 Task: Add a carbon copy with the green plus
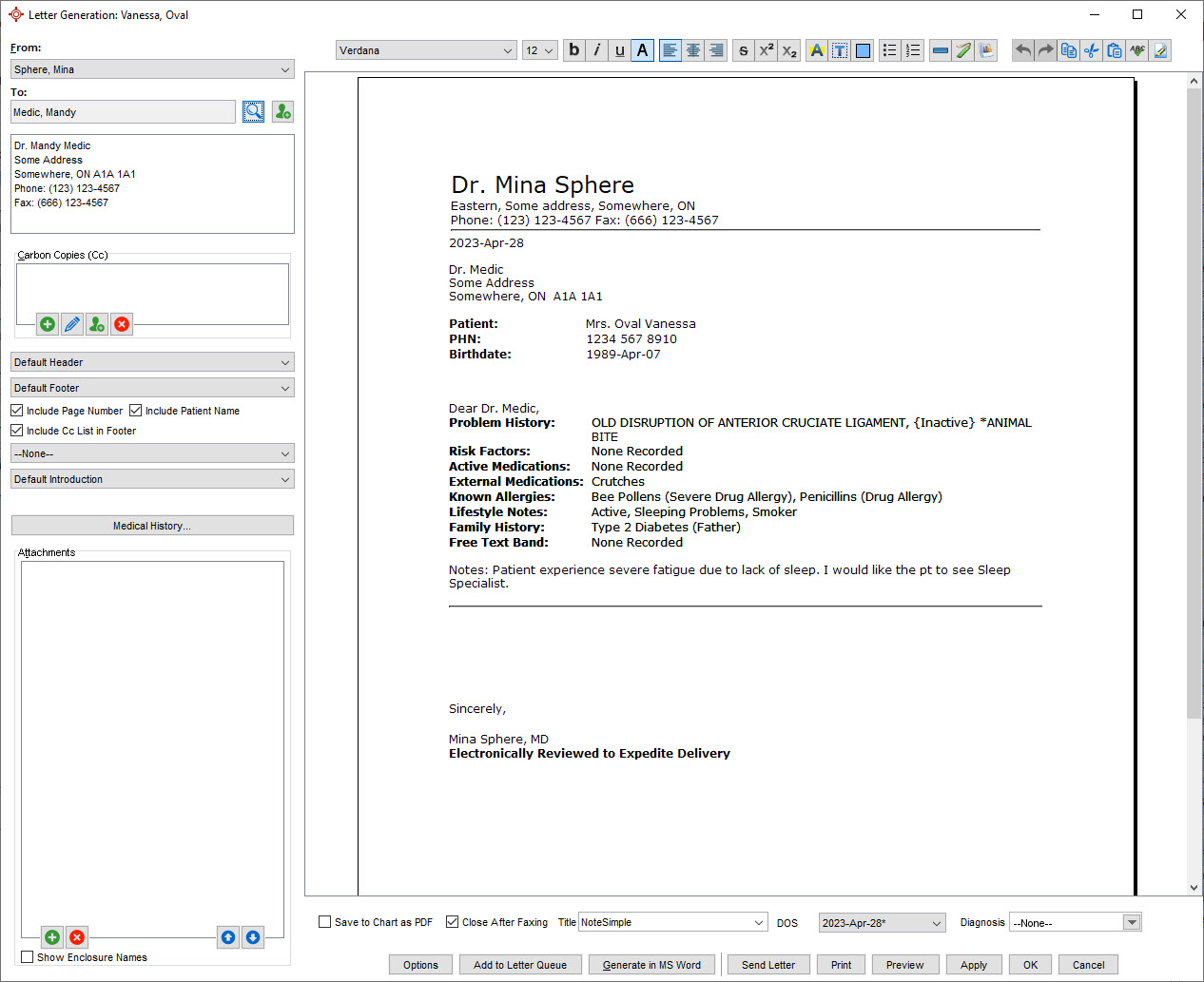(47, 324)
